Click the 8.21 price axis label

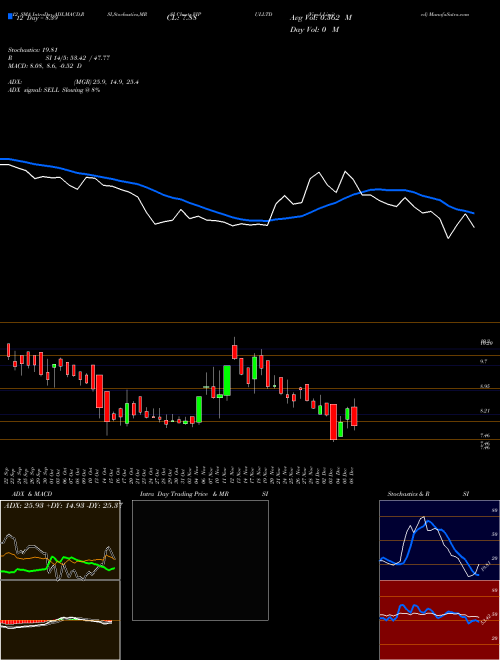click(485, 410)
